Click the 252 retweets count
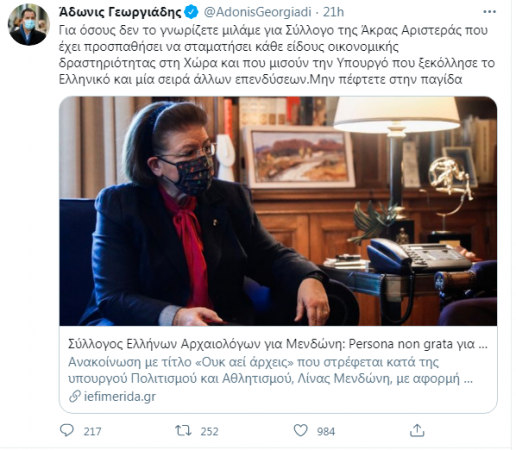This screenshot has height=450, width=516. click(x=209, y=431)
